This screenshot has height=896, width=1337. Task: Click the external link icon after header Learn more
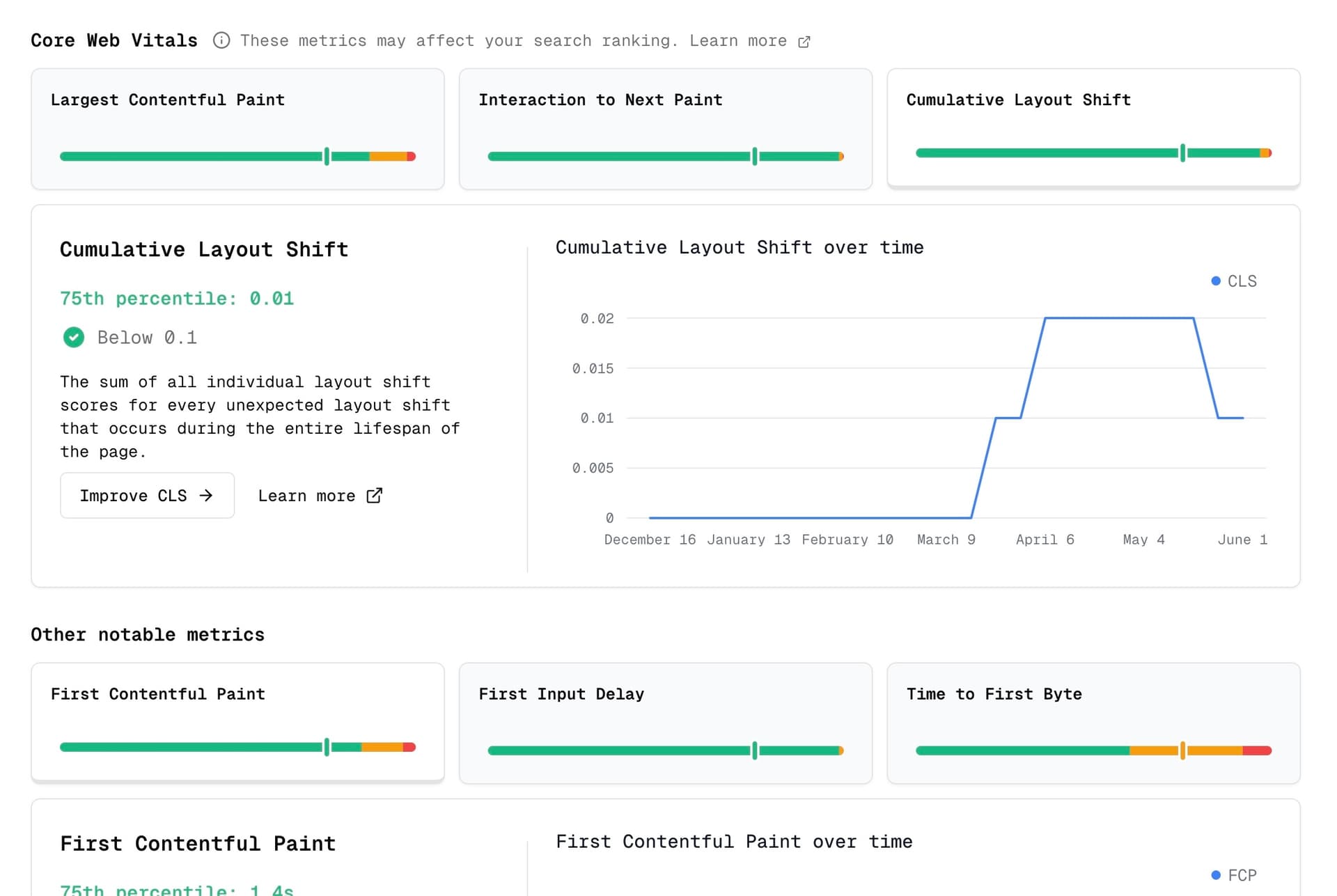click(805, 41)
